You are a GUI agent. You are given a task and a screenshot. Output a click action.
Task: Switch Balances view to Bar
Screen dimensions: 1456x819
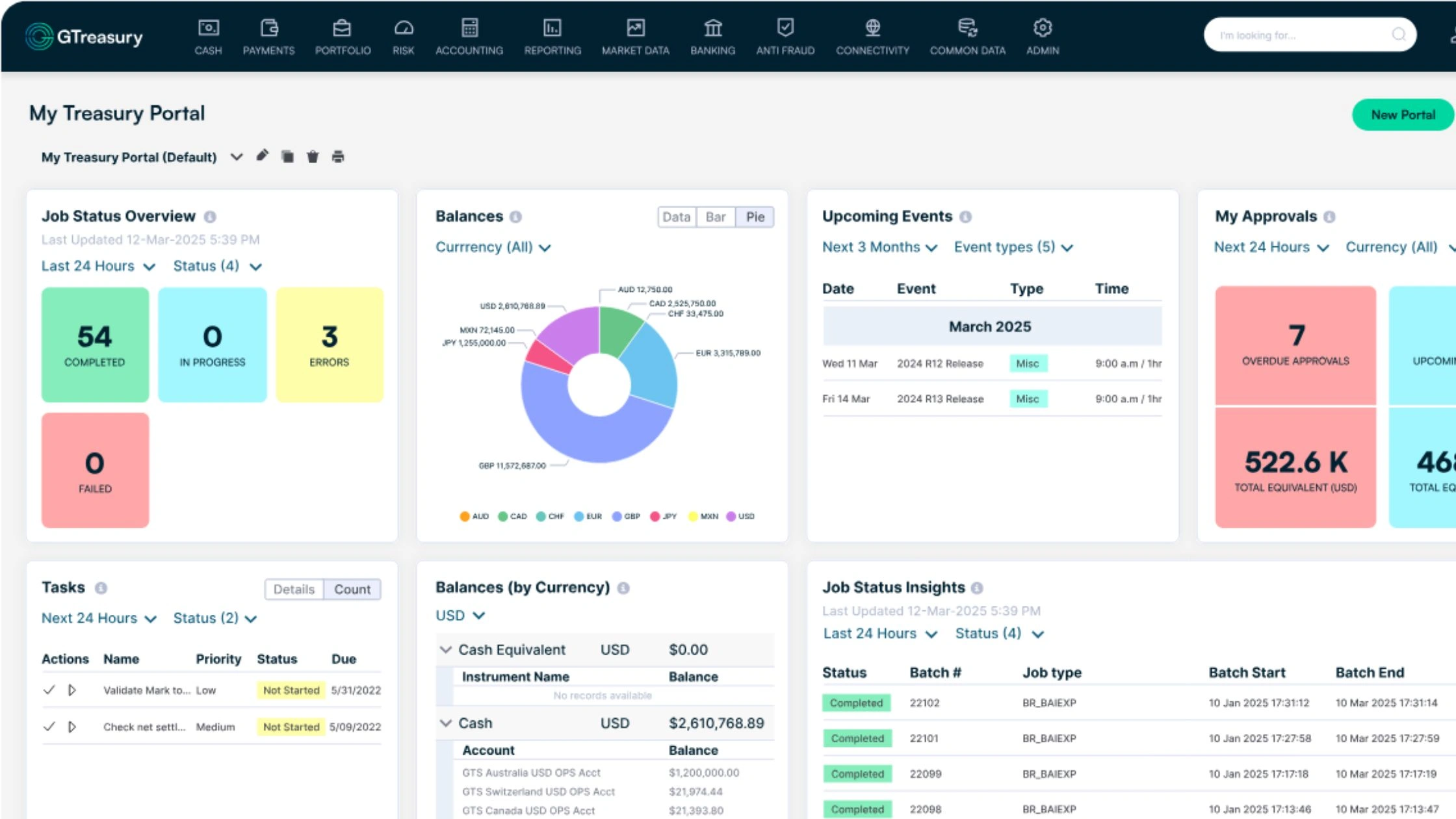(x=715, y=217)
